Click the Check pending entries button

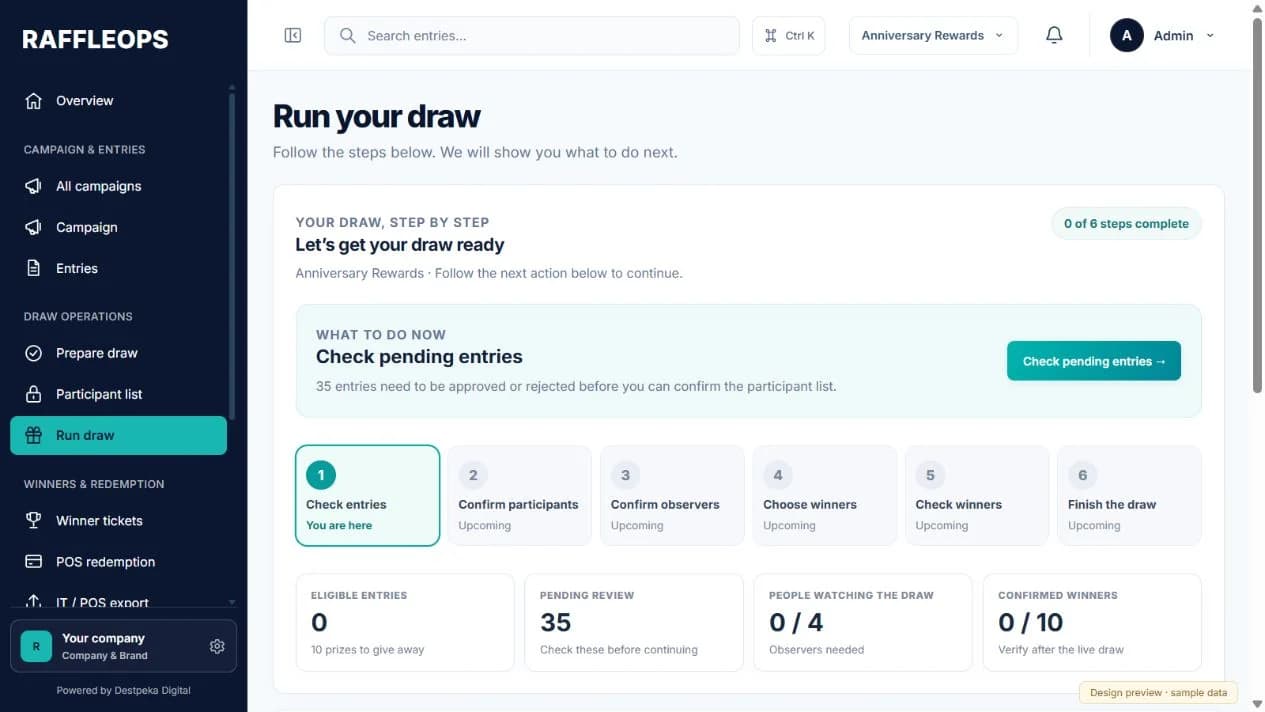tap(1094, 361)
